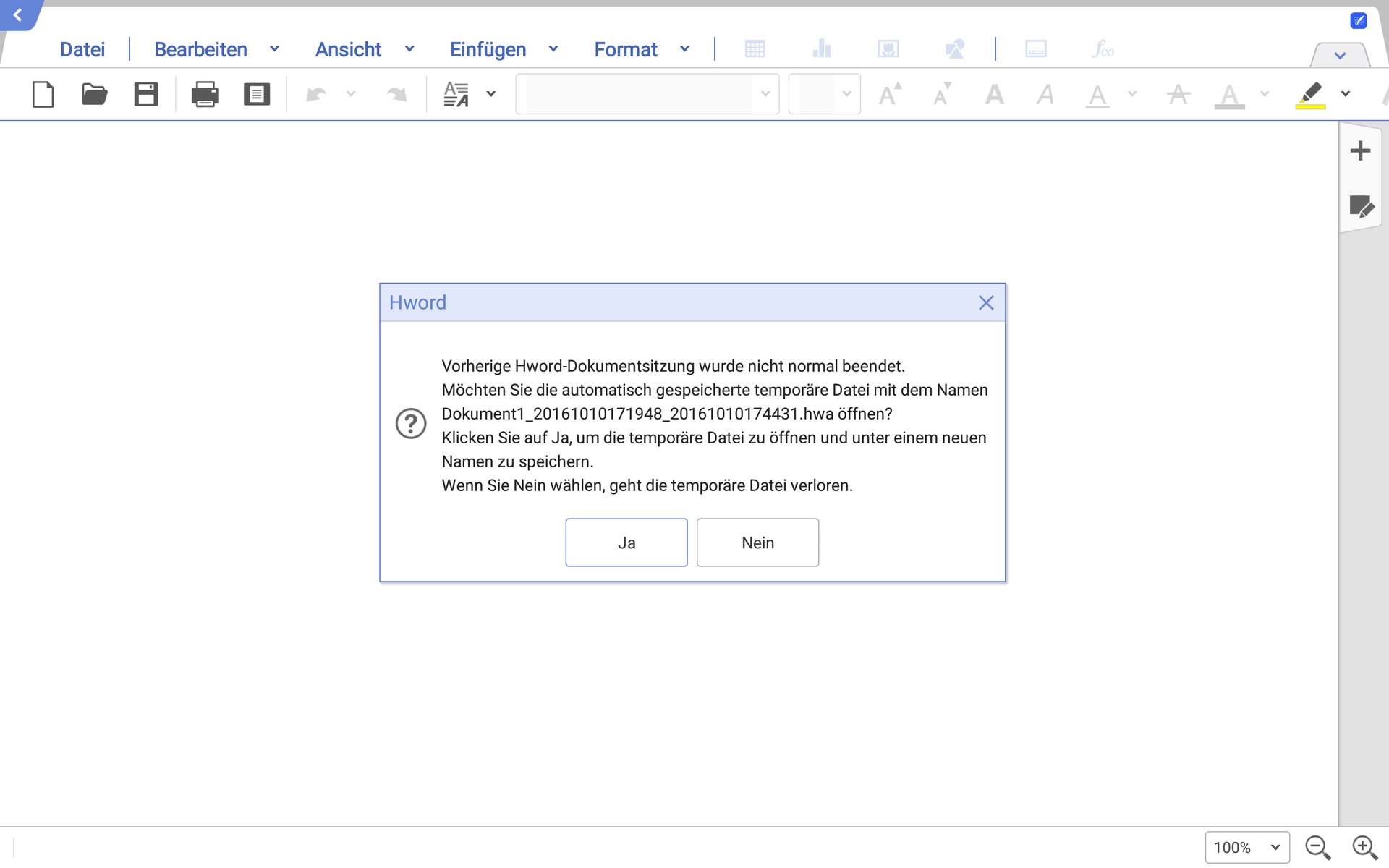Zoom in with the plus magnifier icon
1389x868 pixels.
[x=1365, y=848]
